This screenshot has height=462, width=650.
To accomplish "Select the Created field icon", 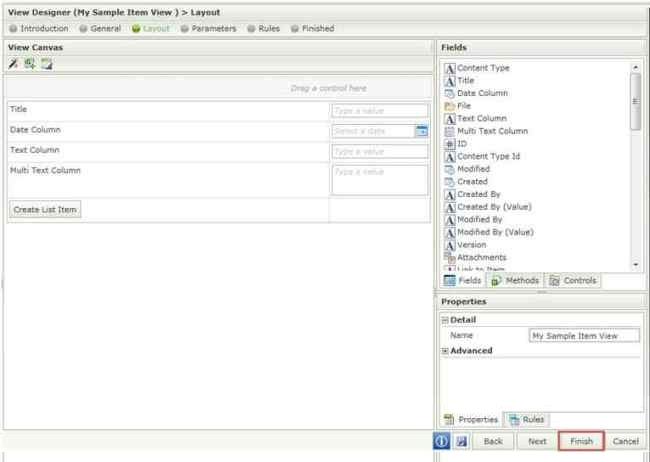I will pos(449,182).
